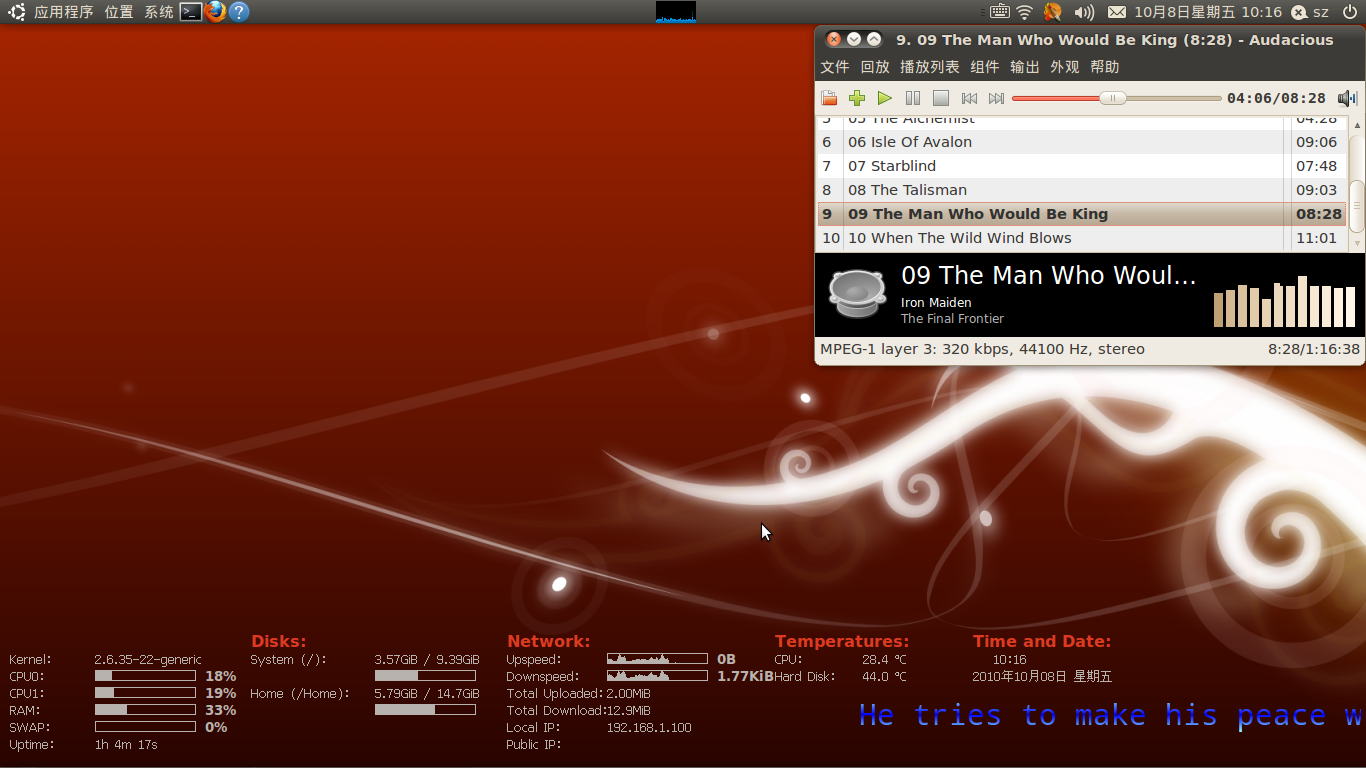Open the 外观 menu

click(x=1065, y=67)
